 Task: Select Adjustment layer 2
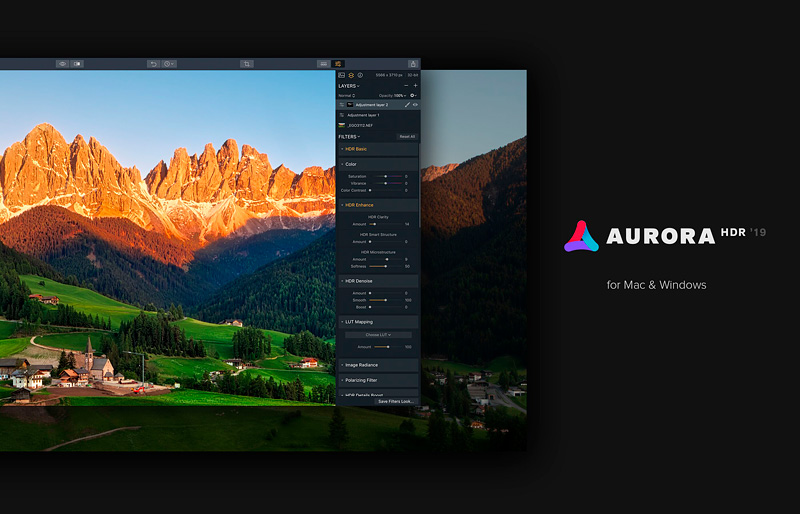(378, 105)
